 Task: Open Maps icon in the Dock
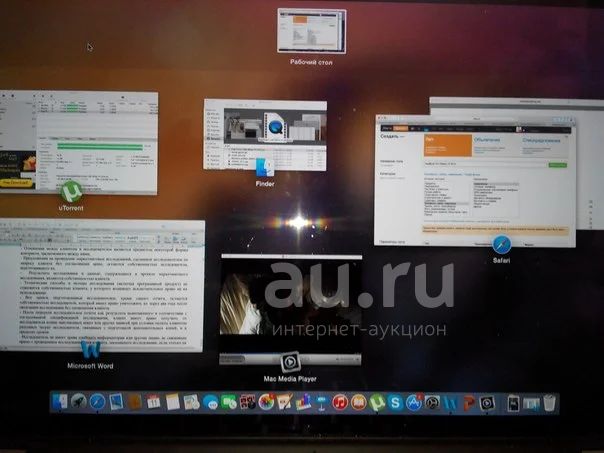[191, 402]
